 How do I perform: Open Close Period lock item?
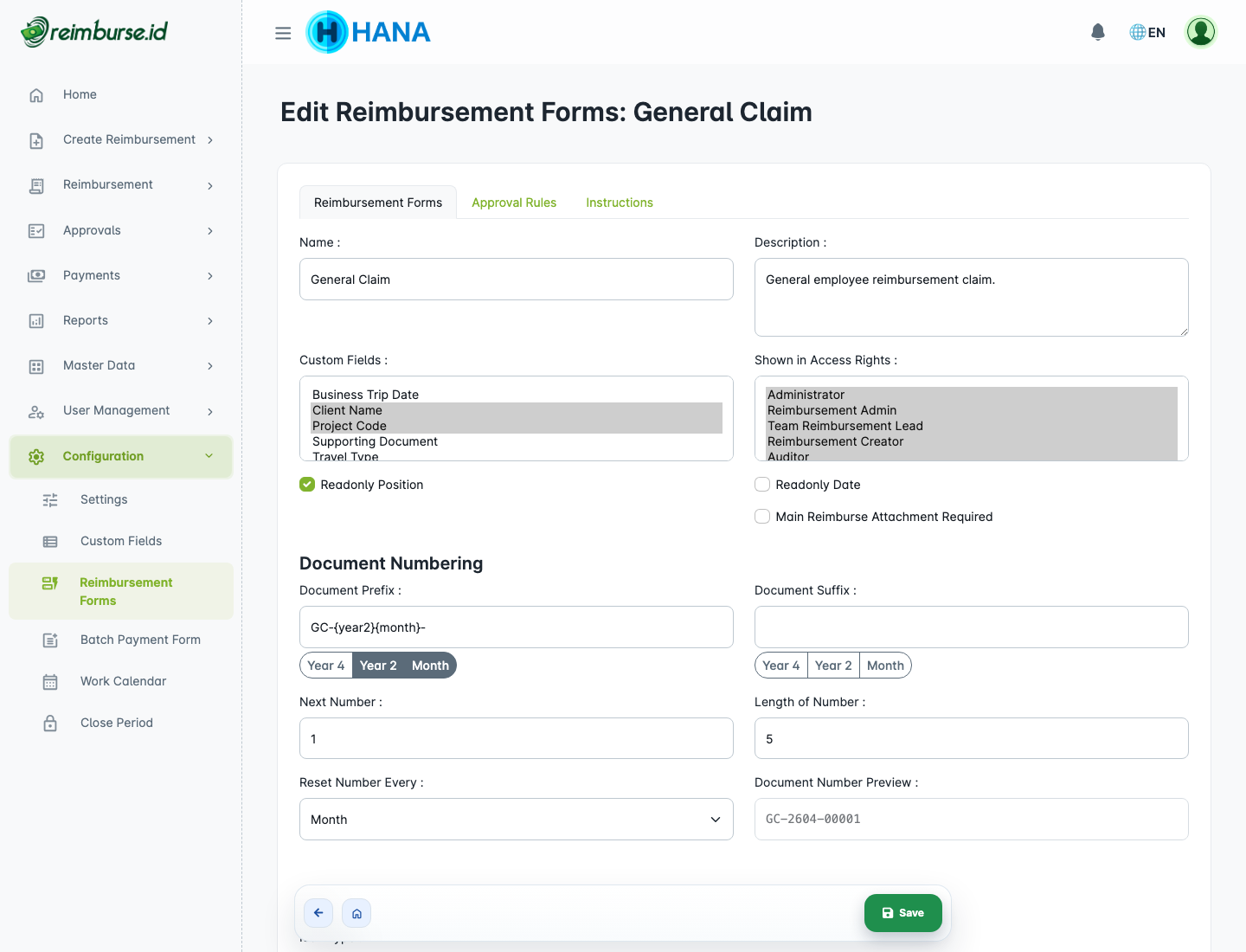tap(116, 723)
